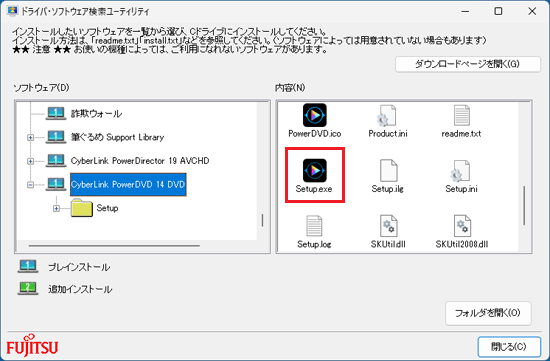Viewport: 550px width, 361px height.
Task: Launch the Setup.exe installer icon
Action: click(x=315, y=170)
